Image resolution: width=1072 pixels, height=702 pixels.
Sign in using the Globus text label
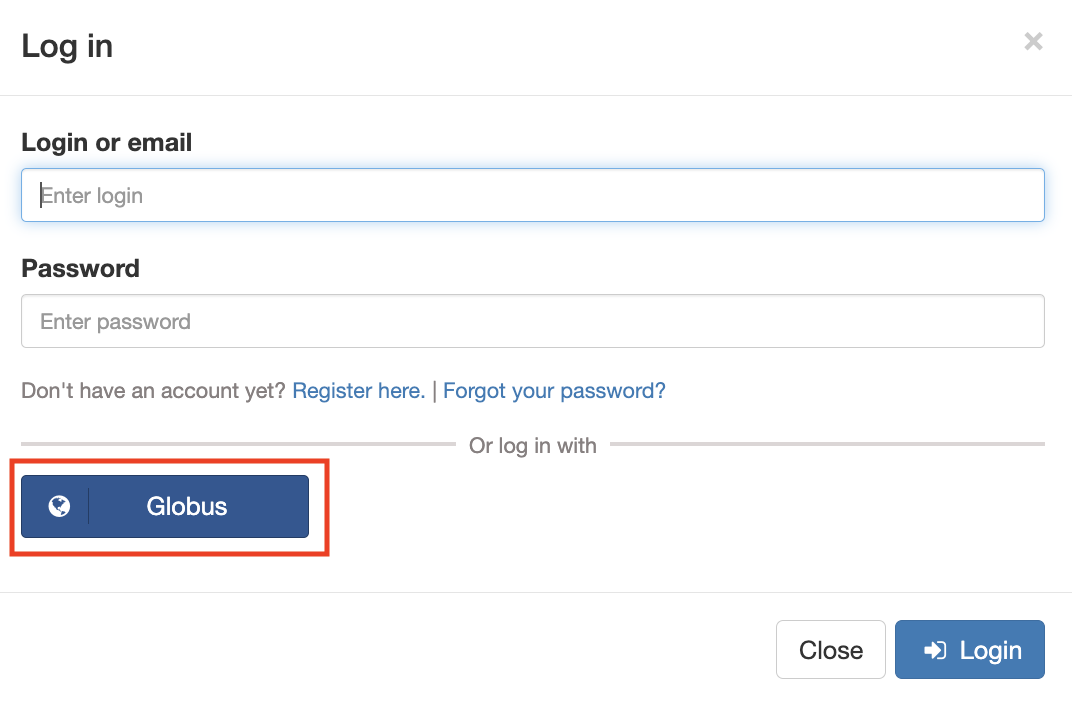click(187, 506)
